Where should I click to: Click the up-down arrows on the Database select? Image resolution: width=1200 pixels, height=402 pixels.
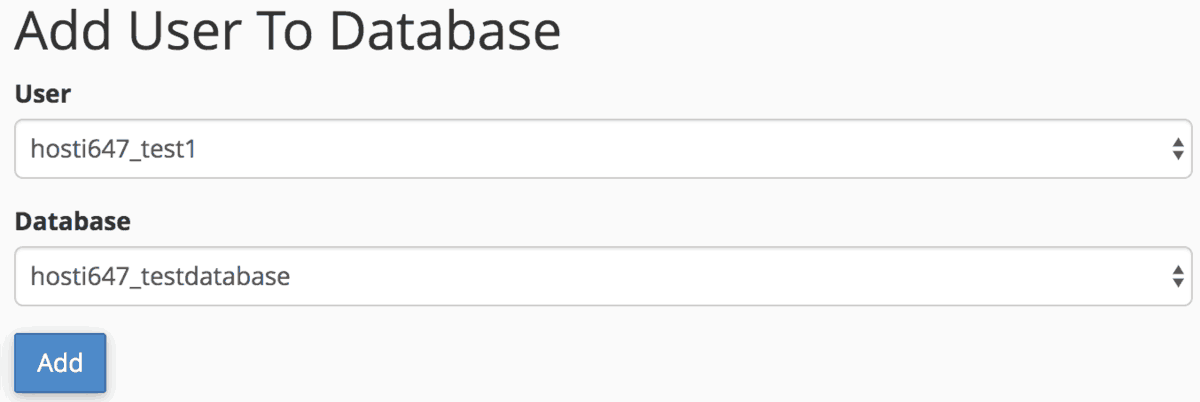click(x=1177, y=276)
